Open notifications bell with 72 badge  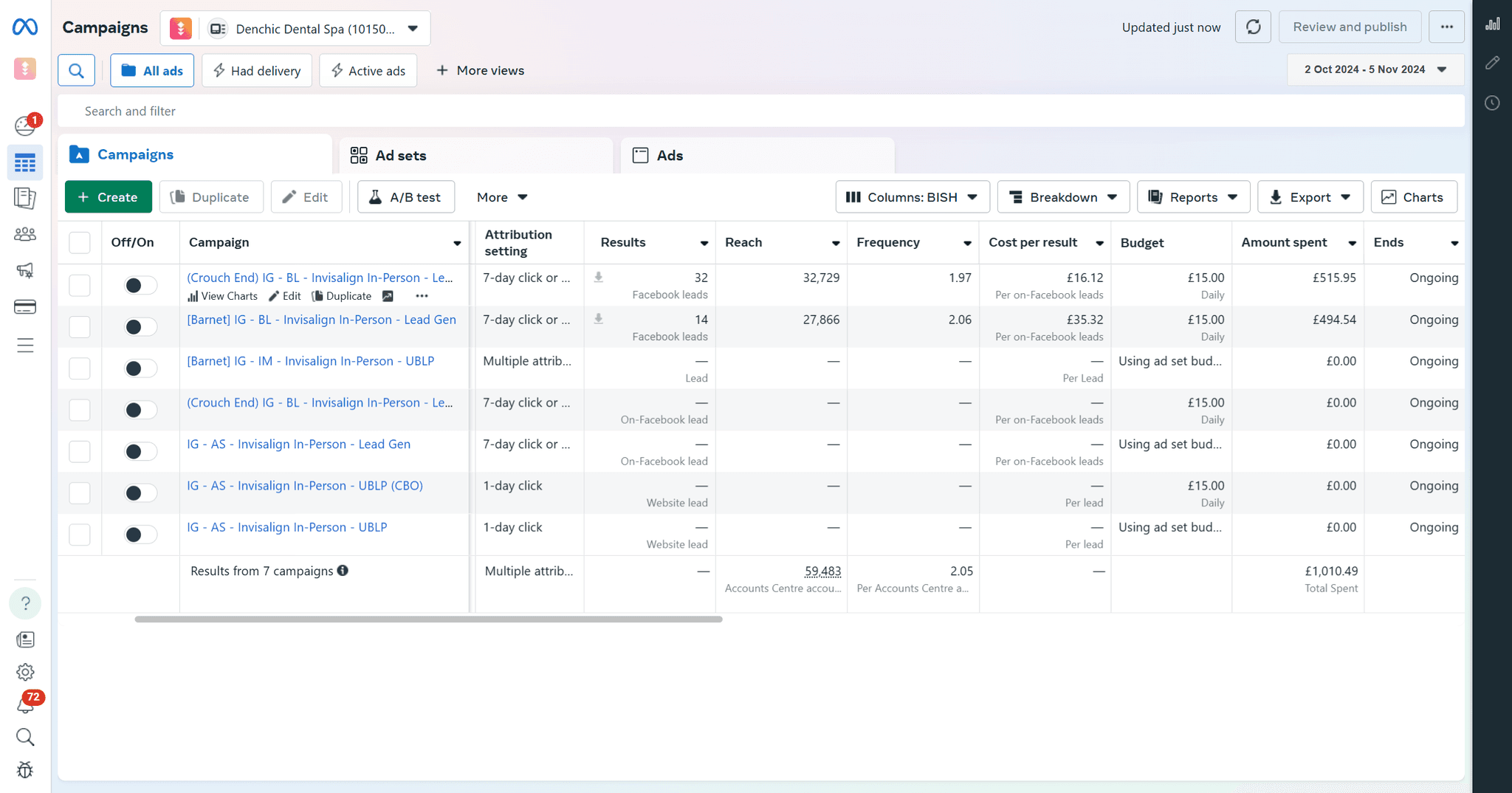point(27,703)
